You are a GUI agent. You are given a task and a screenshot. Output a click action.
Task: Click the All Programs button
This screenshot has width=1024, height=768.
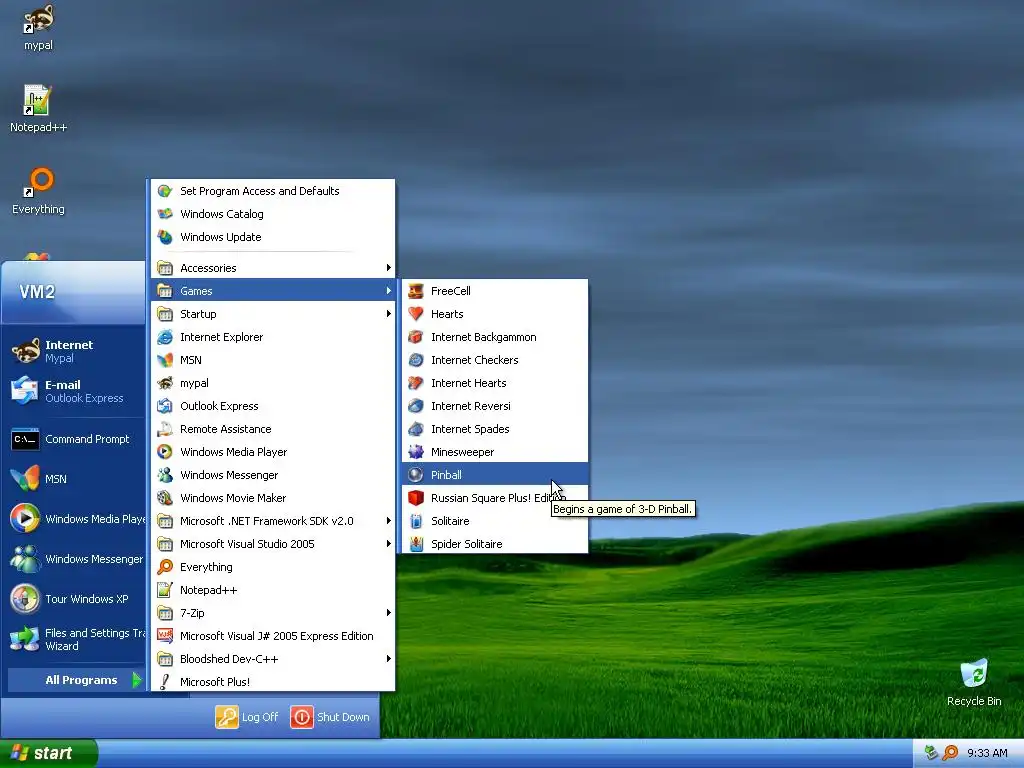(76, 680)
